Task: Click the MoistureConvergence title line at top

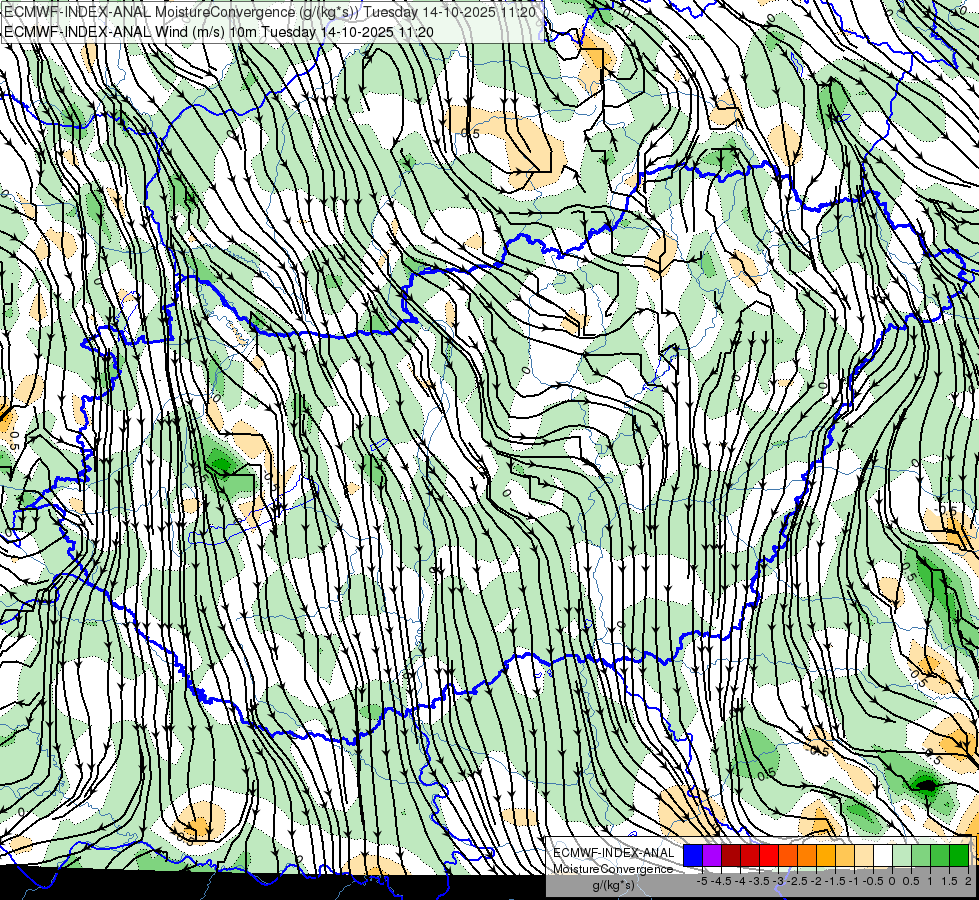Action: [x=269, y=12]
